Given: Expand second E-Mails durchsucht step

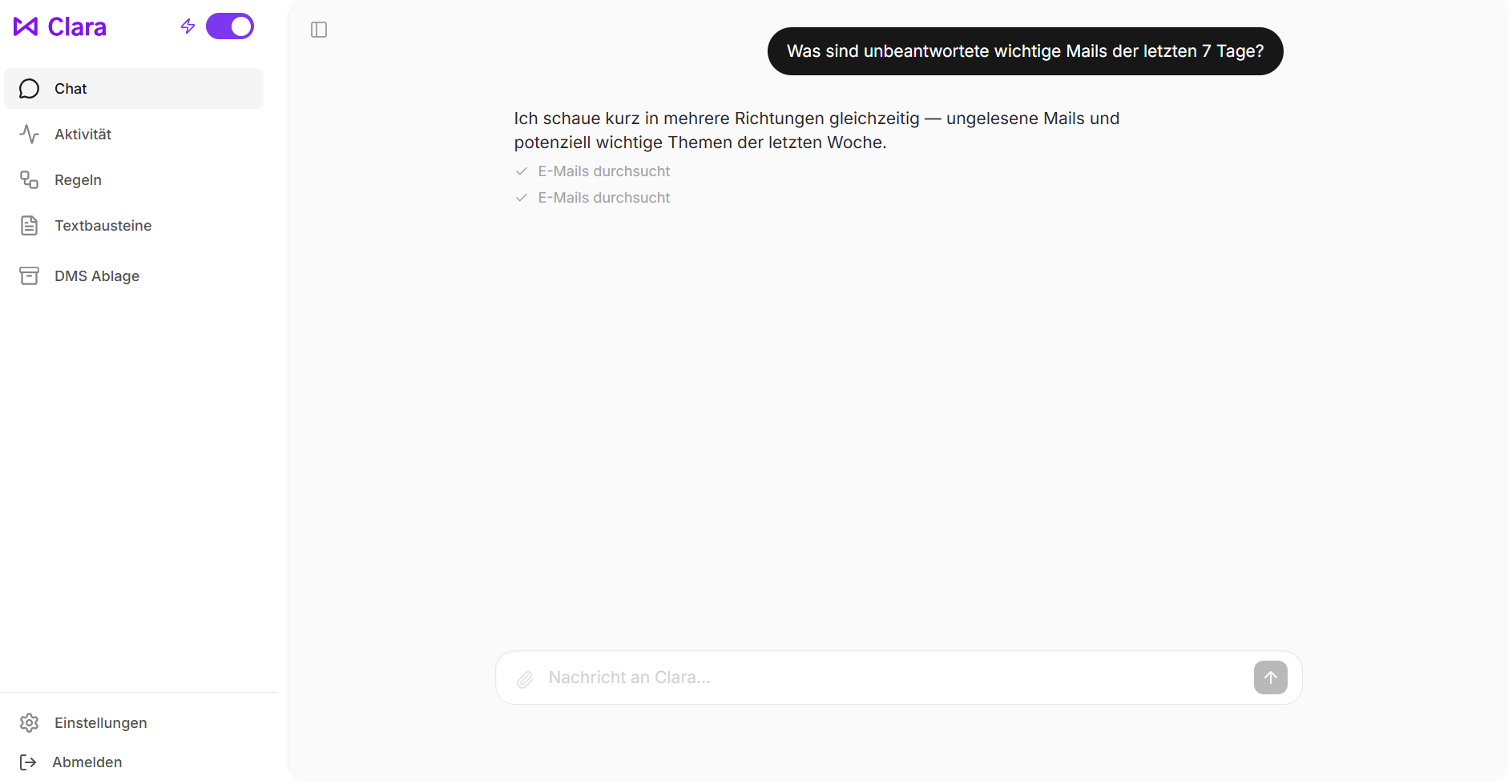Looking at the screenshot, I should point(603,198).
